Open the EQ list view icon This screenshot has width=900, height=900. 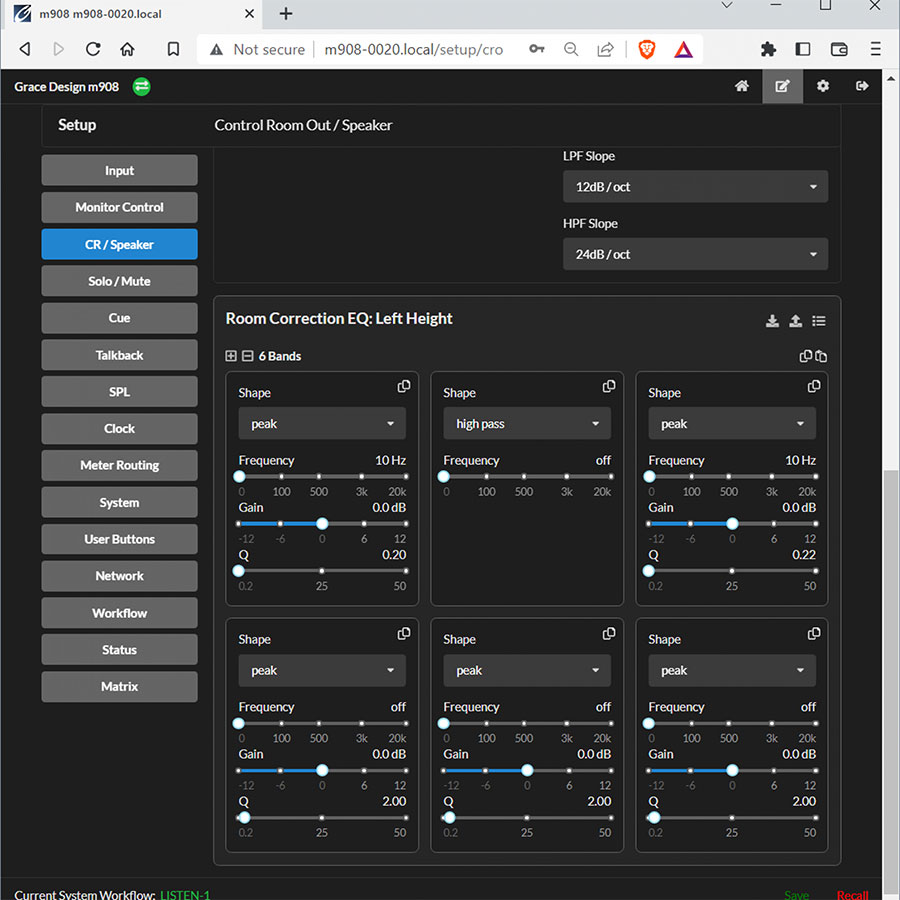818,321
